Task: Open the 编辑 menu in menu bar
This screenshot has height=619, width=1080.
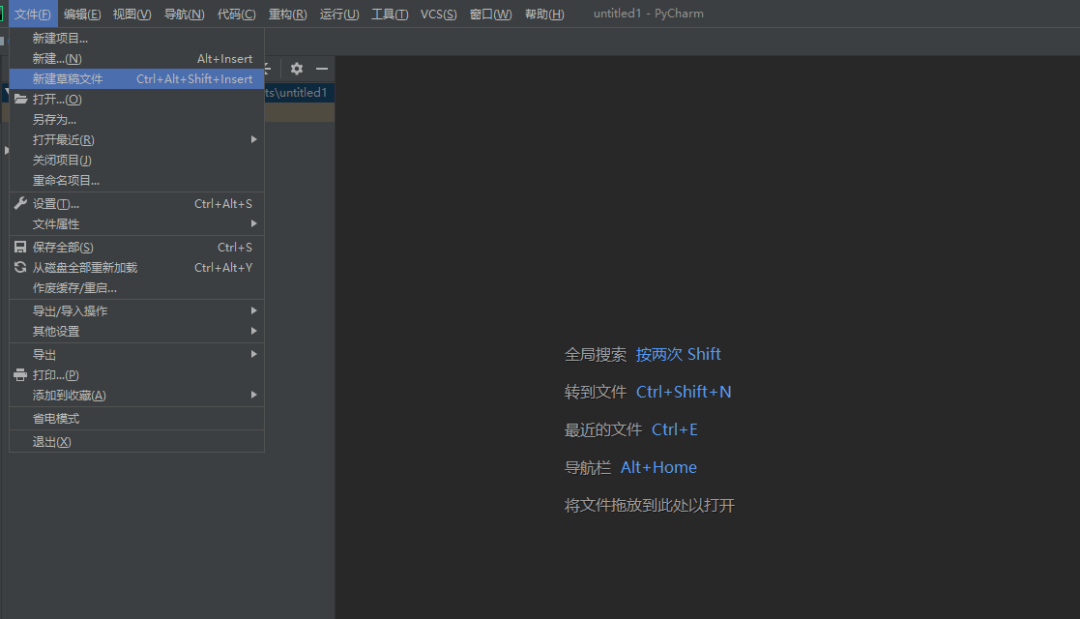Action: click(x=82, y=14)
